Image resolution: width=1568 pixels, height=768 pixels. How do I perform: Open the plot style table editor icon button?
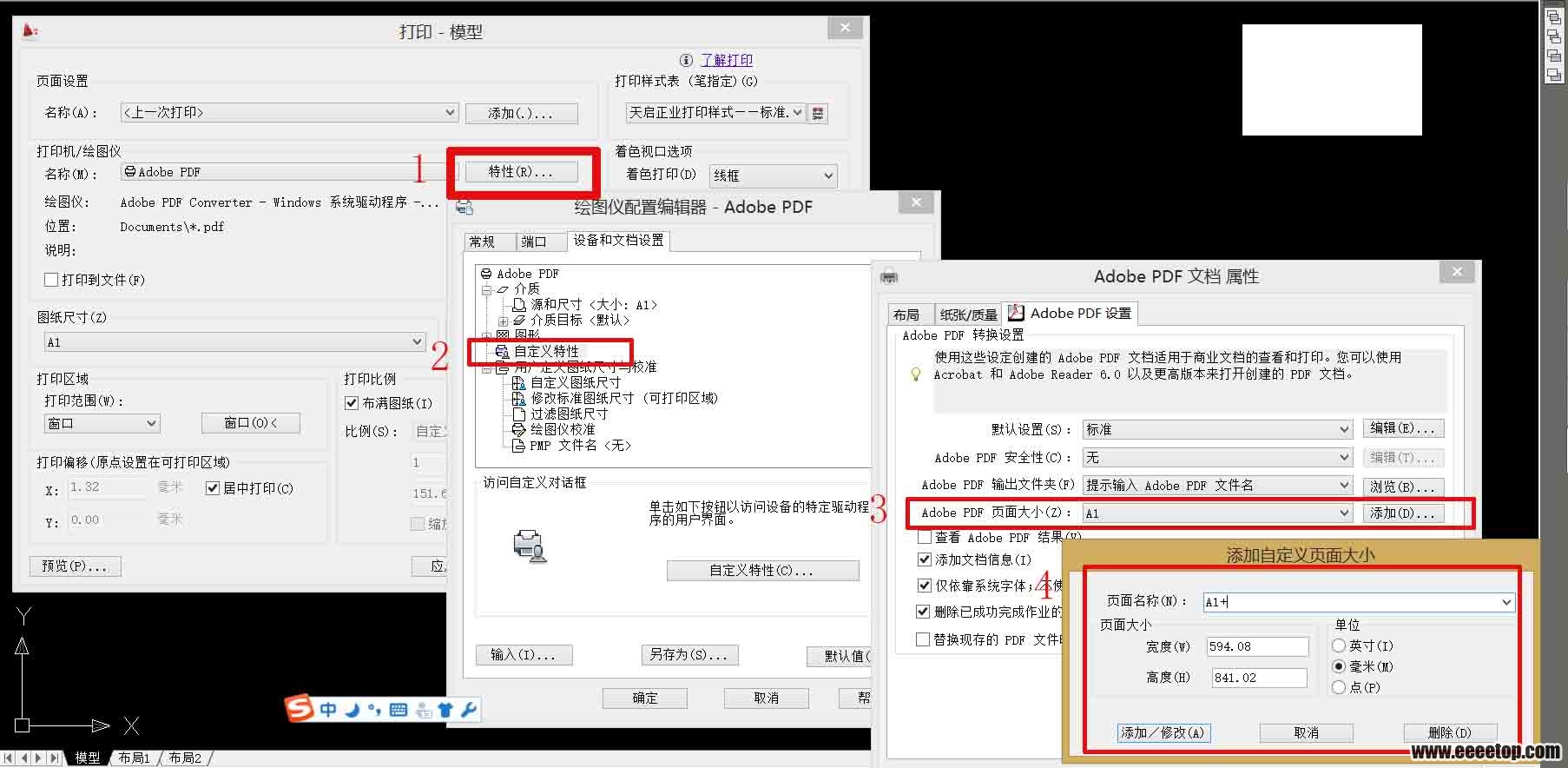tap(818, 113)
